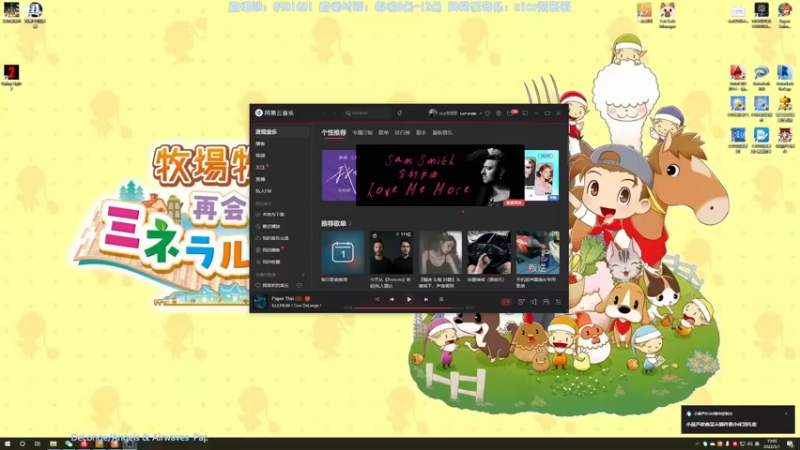The image size is (800, 450).
Task: Switch to the 专属定制 tab
Action: click(x=362, y=133)
